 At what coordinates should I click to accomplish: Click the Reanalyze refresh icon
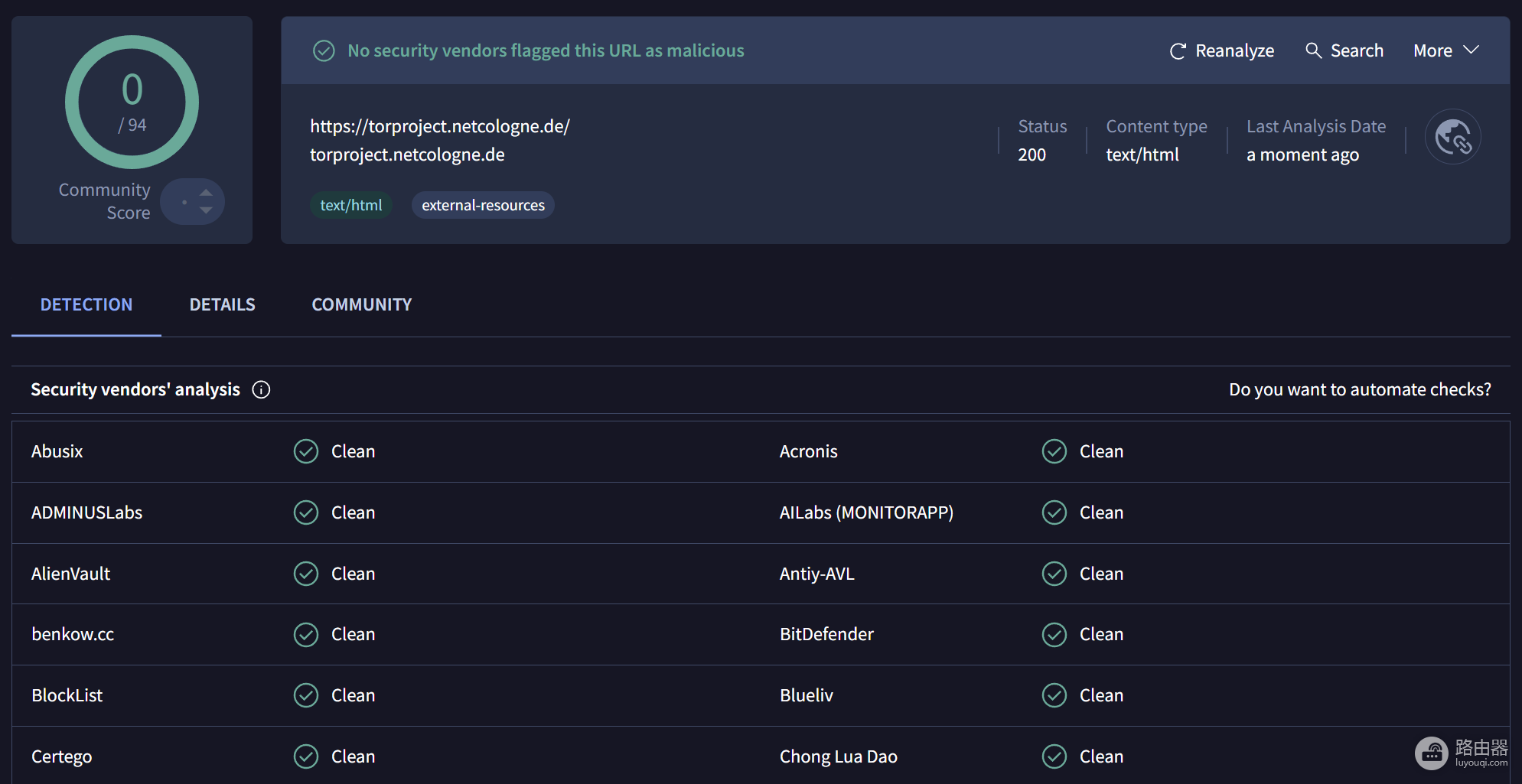pos(1178,51)
